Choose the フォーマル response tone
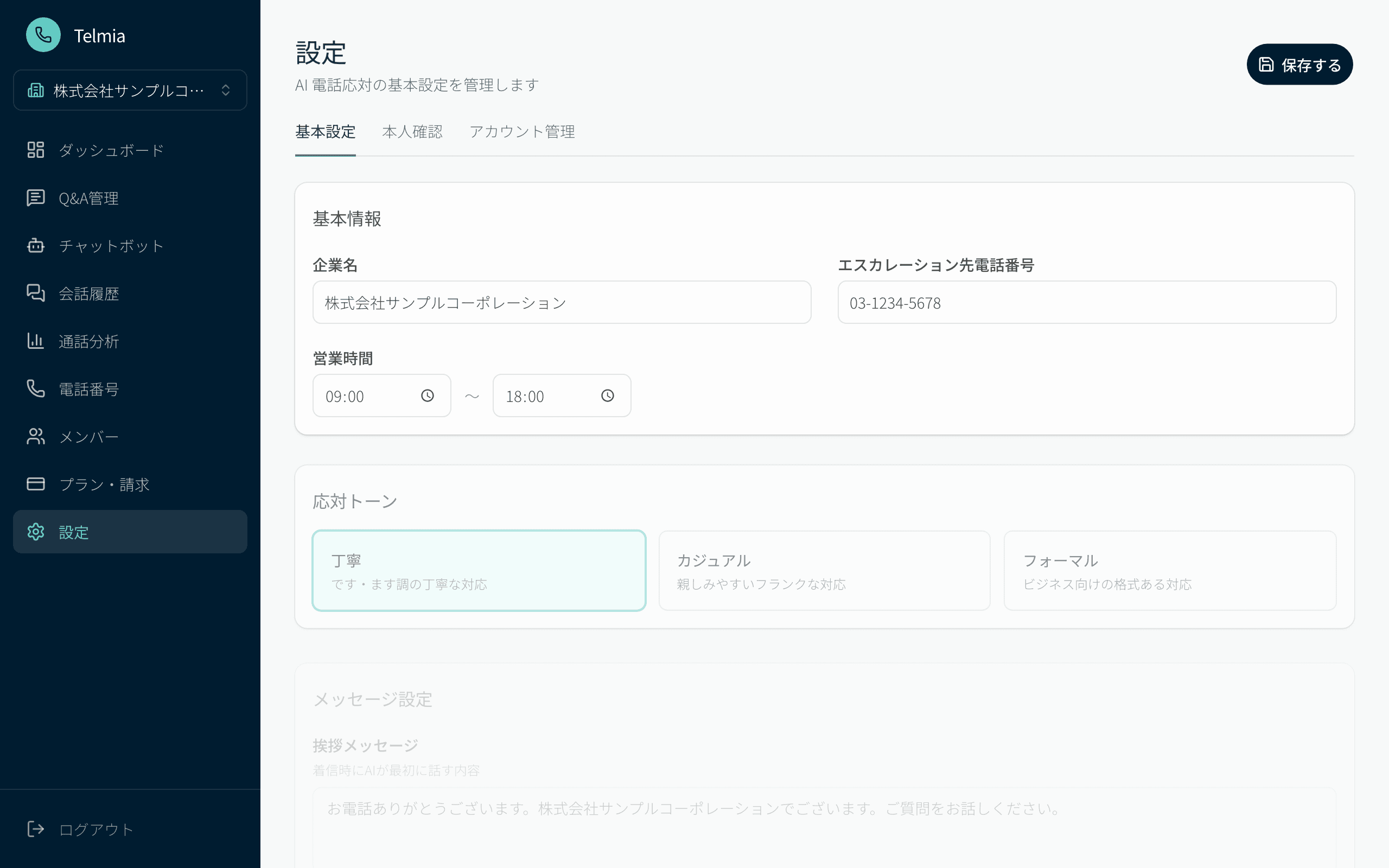Screen dimensions: 1389x868 click(x=1170, y=570)
